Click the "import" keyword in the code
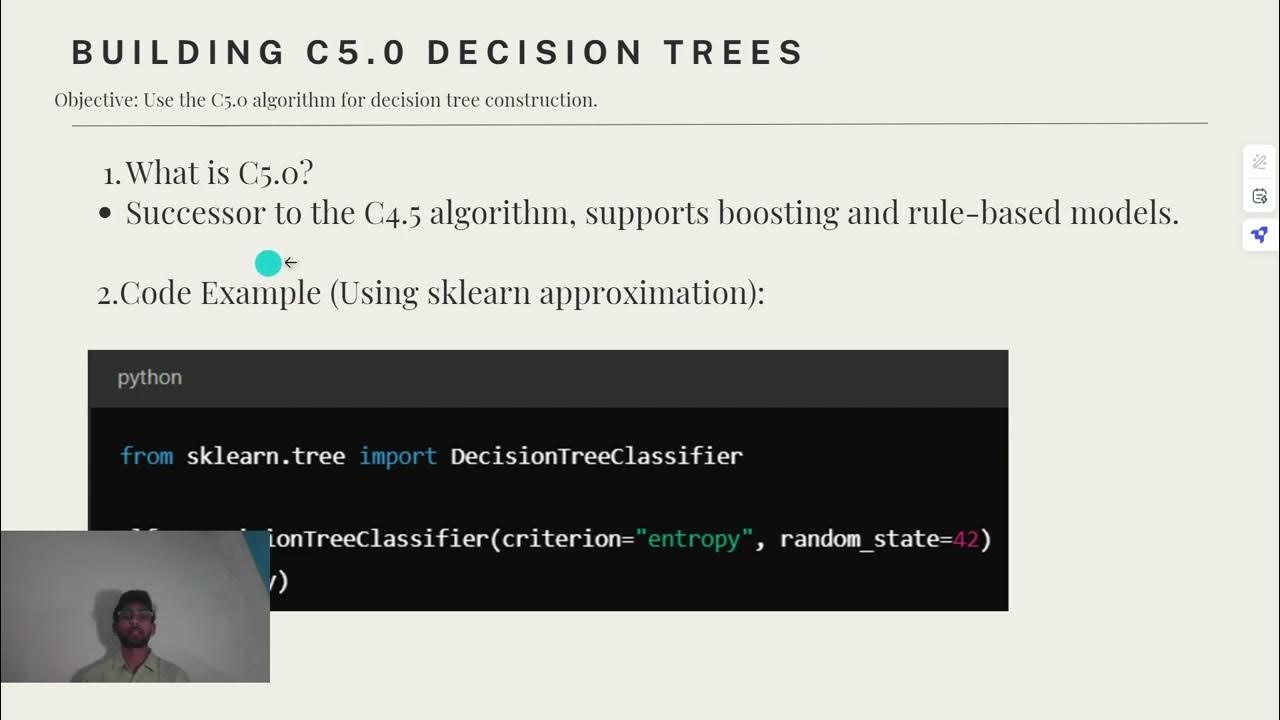This screenshot has width=1280, height=720. click(398, 456)
